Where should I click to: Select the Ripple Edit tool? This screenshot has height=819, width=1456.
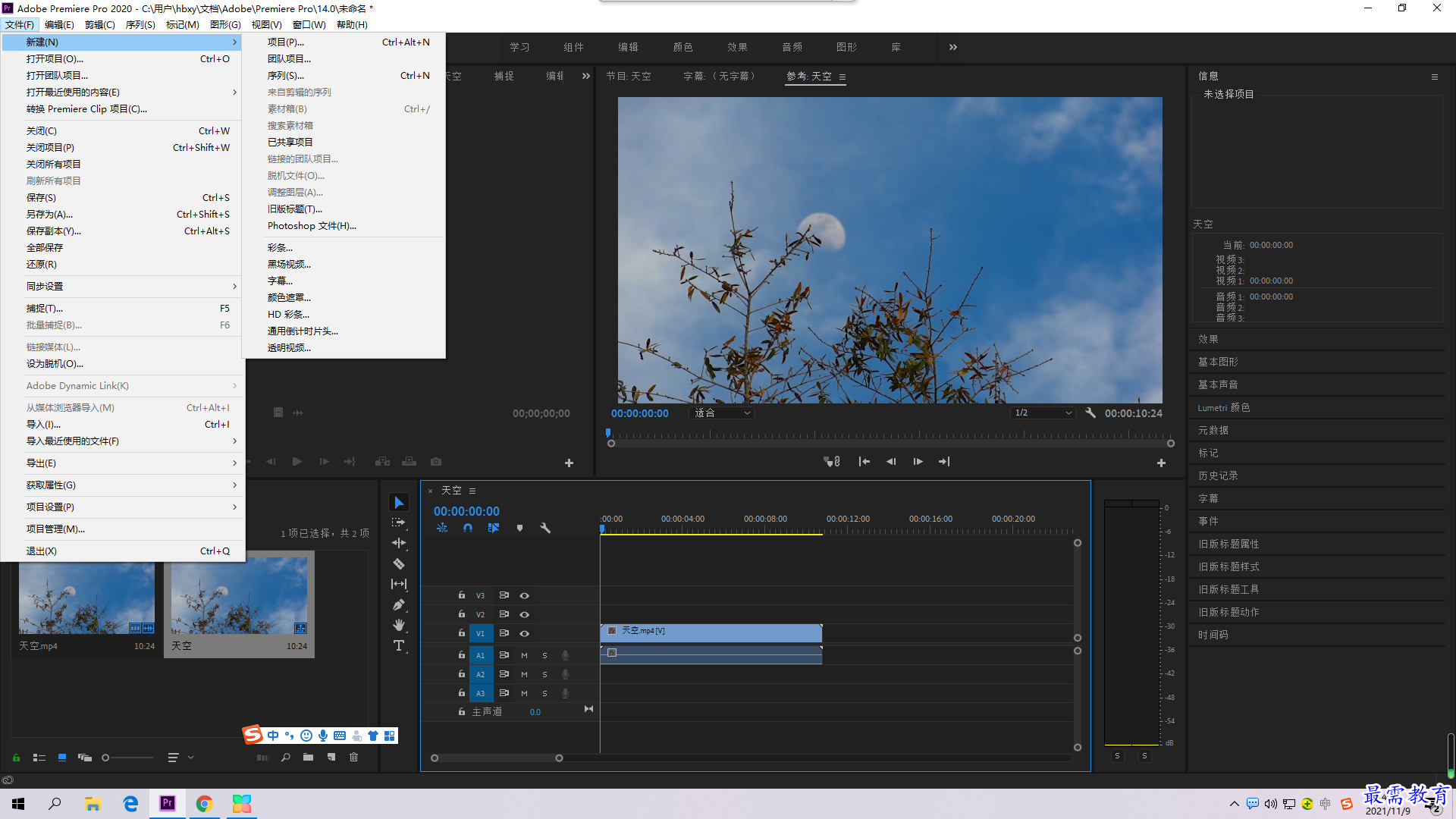399,543
